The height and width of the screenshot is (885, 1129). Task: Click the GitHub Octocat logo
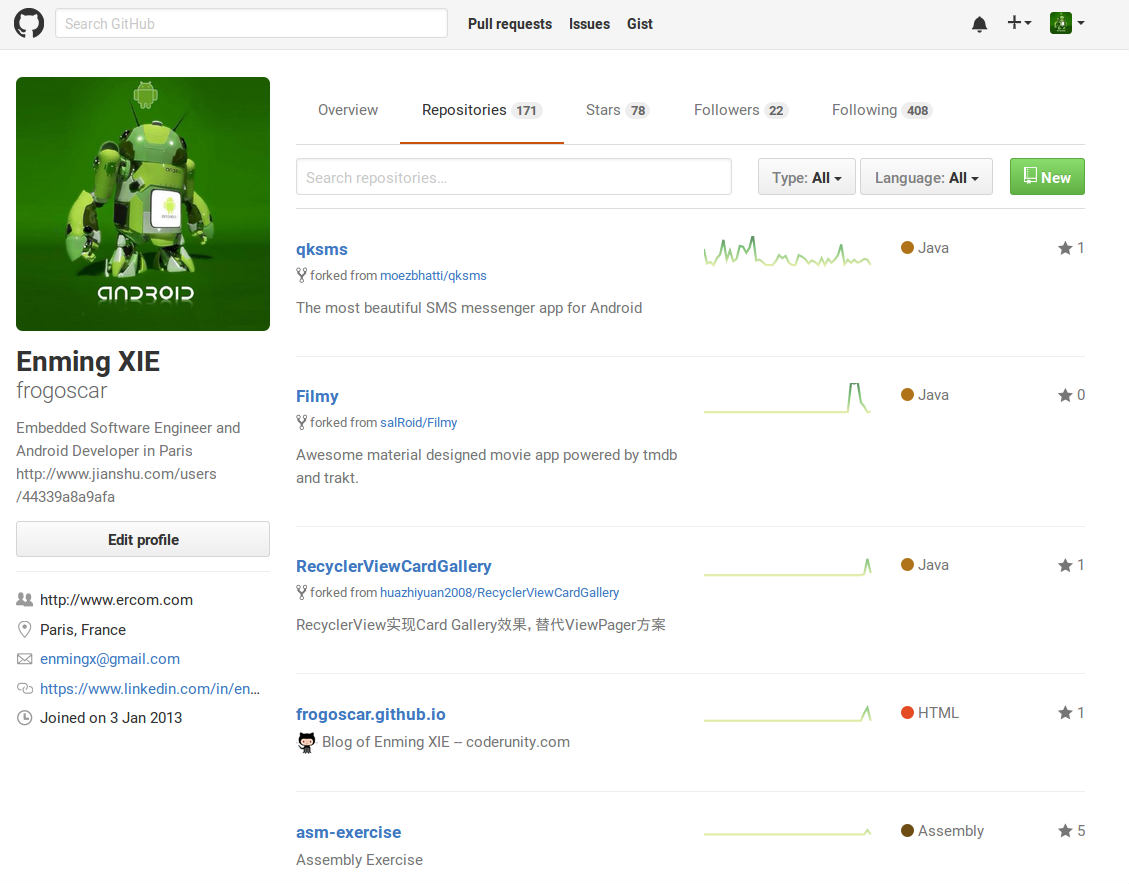tap(29, 24)
